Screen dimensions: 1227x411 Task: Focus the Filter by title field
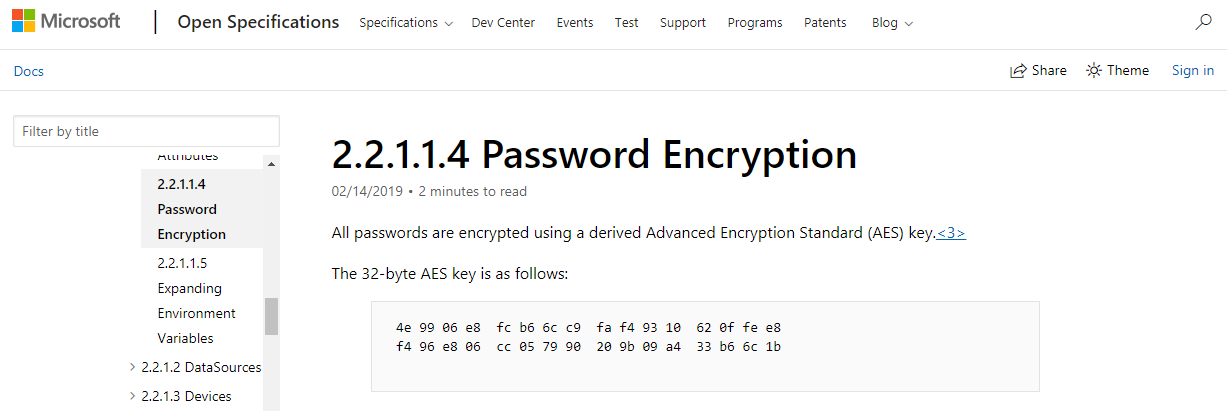(146, 131)
